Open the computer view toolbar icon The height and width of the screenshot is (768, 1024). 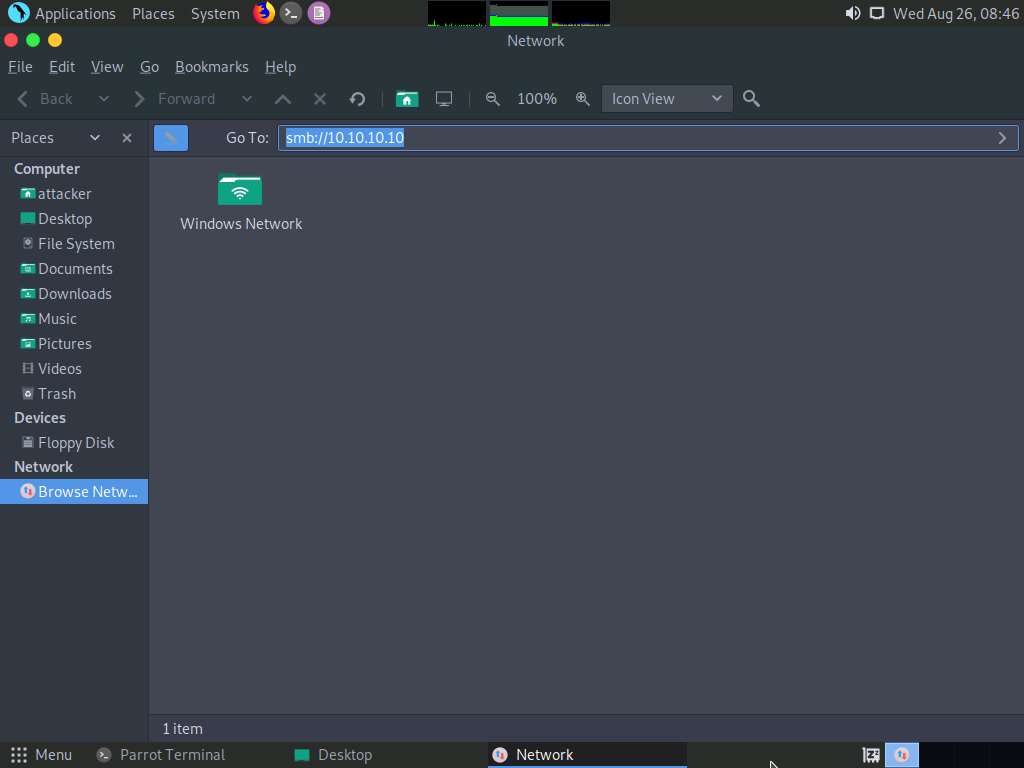point(443,98)
